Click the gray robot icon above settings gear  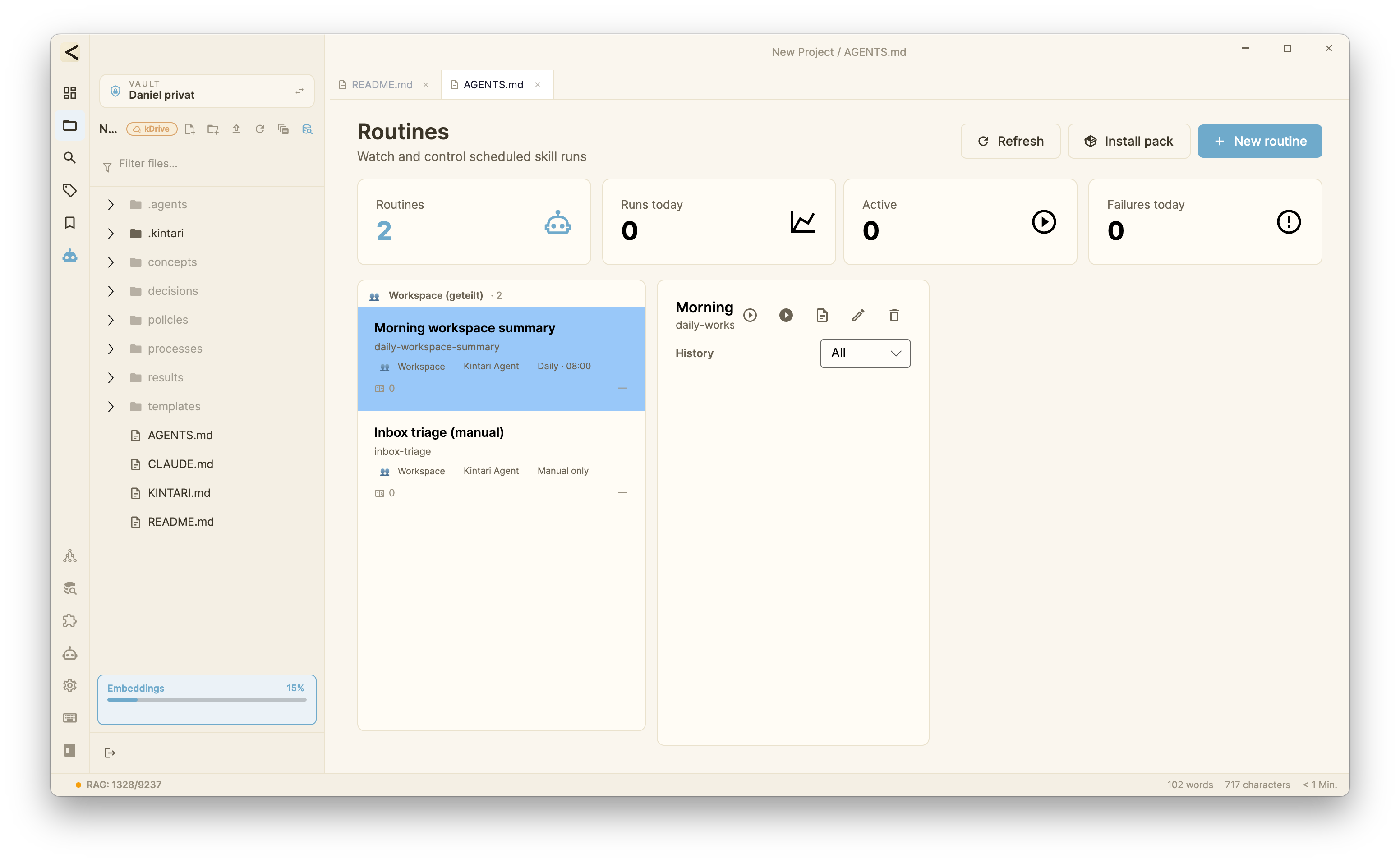(x=69, y=653)
